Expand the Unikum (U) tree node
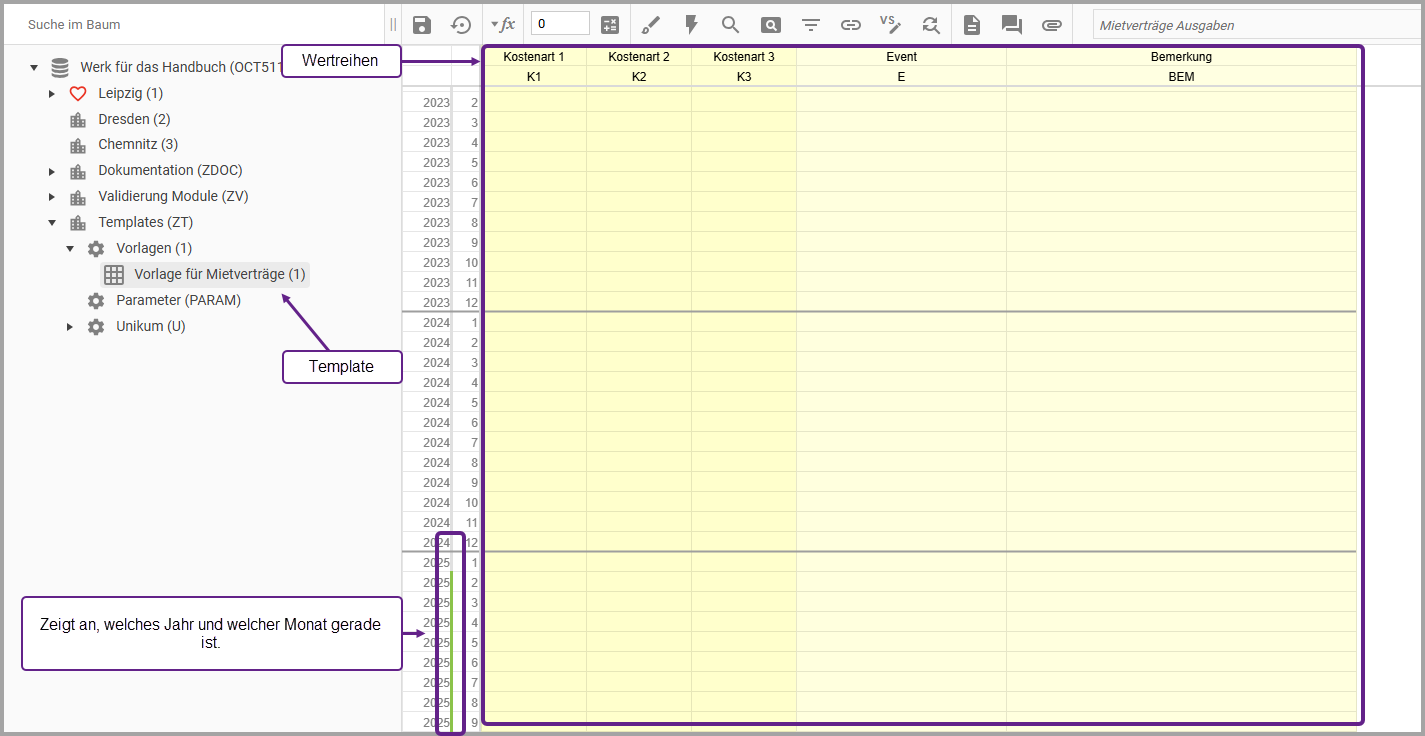Image resolution: width=1425 pixels, height=736 pixels. point(69,325)
